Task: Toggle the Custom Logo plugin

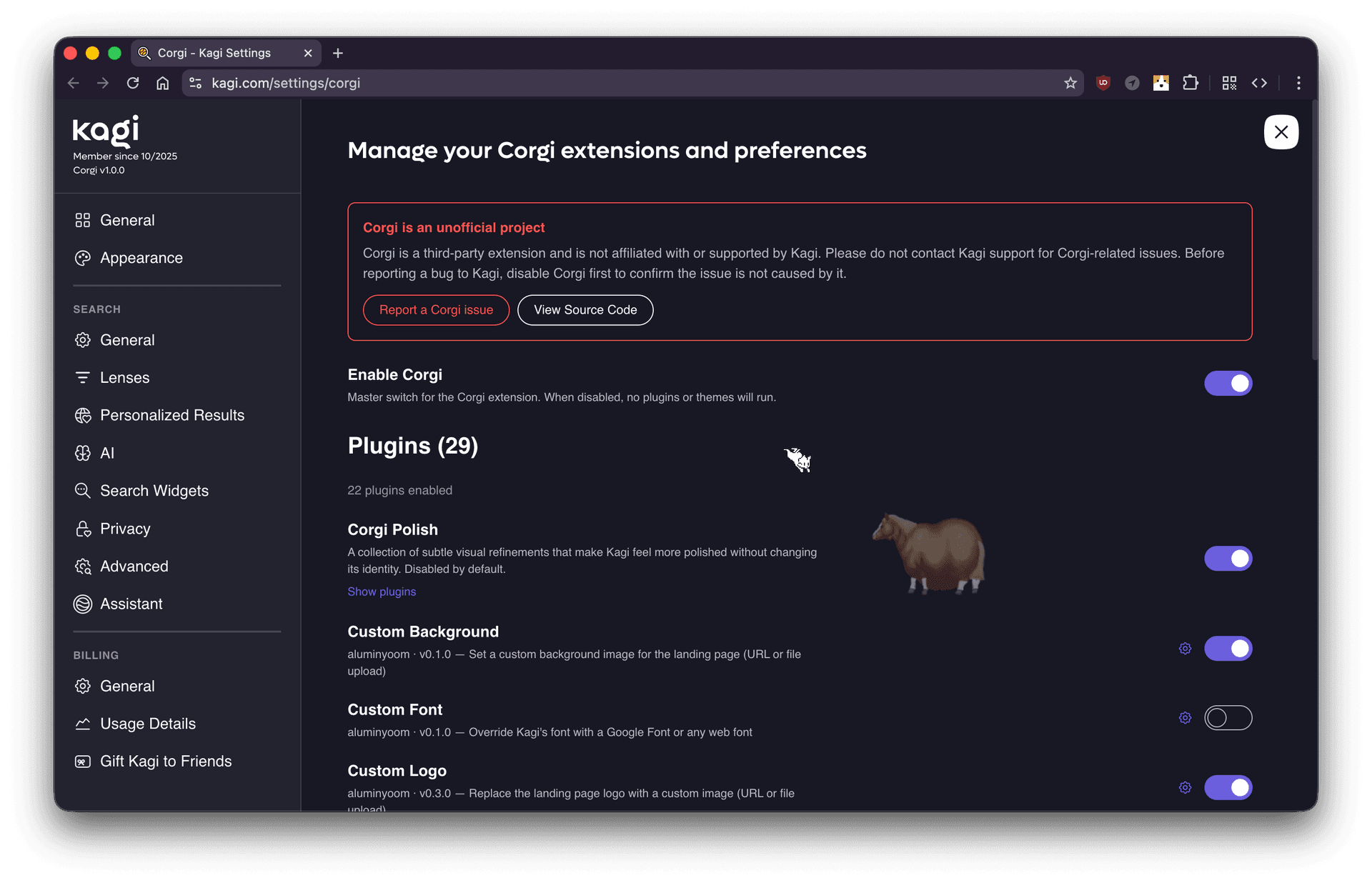Action: [1228, 788]
